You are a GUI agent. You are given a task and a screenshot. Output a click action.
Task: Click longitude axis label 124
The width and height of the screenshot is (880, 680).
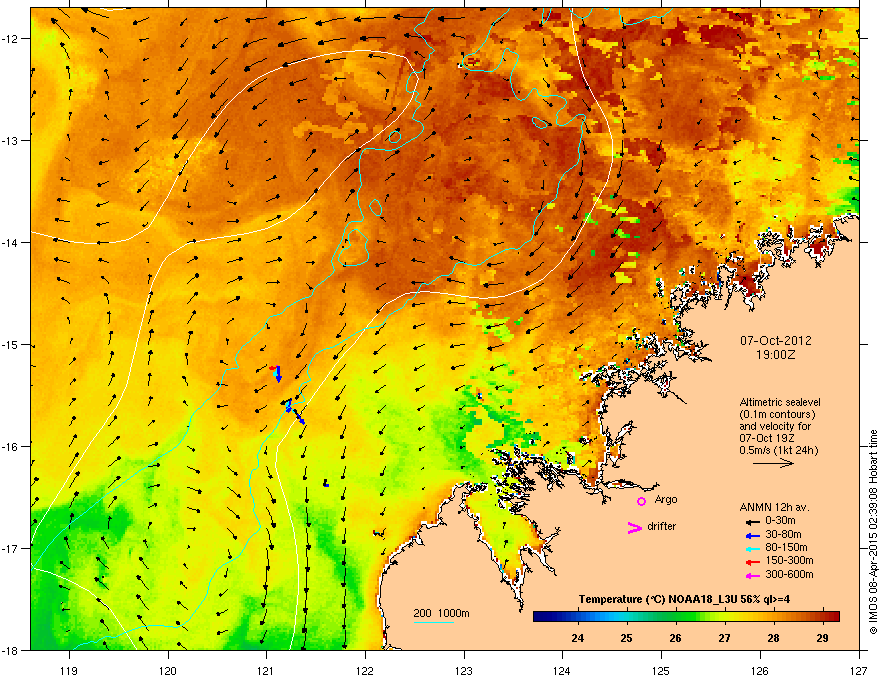[x=562, y=670]
